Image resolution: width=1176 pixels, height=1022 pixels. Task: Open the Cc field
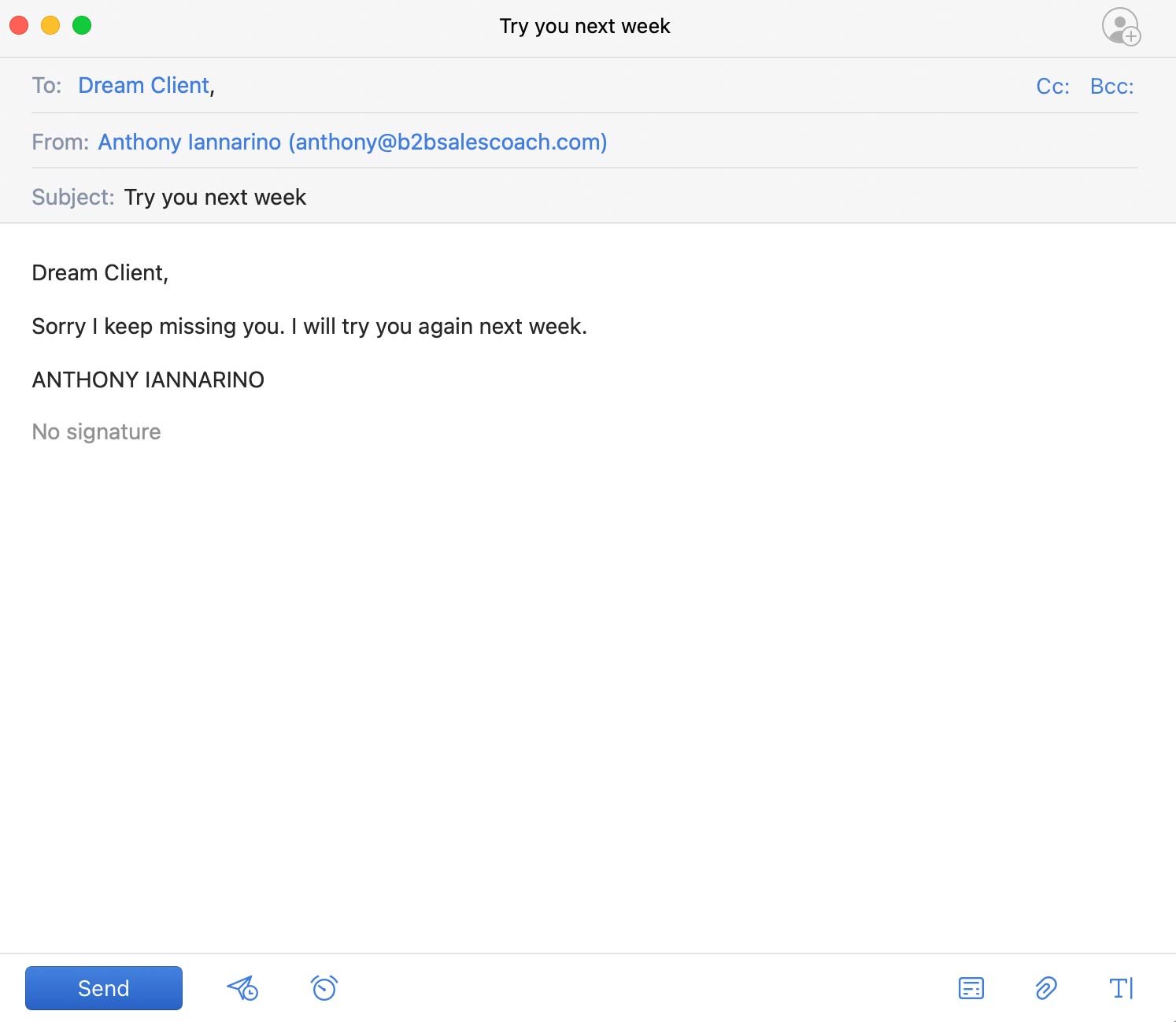[1052, 86]
